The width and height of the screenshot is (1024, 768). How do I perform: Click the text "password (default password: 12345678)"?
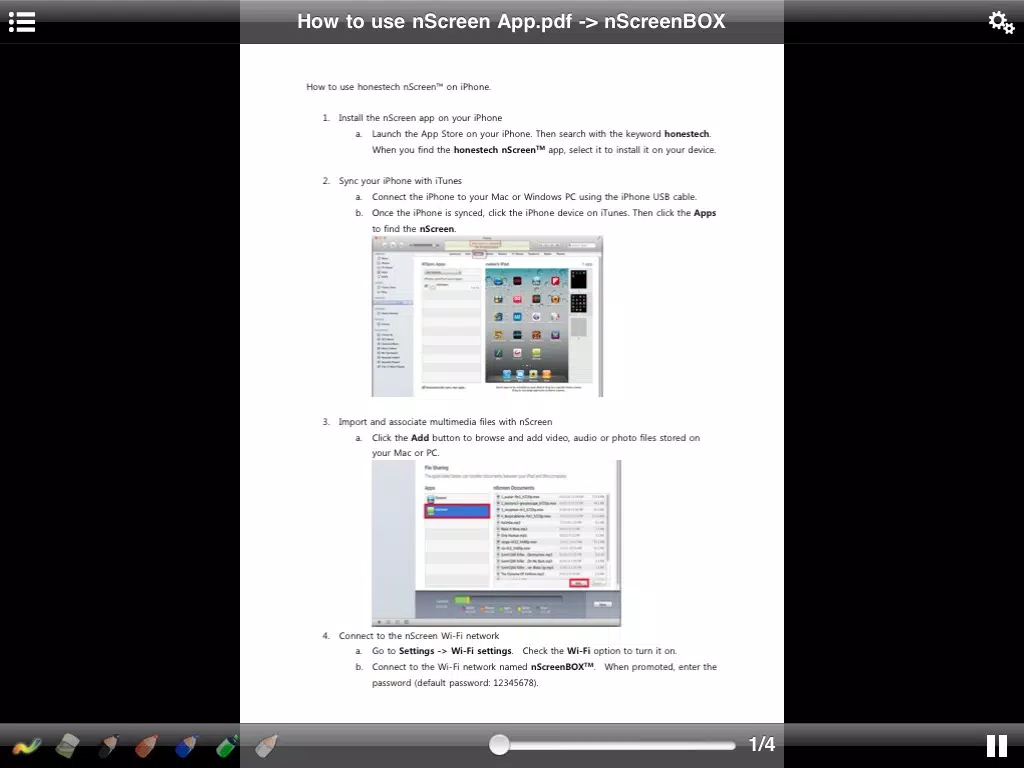455,683
